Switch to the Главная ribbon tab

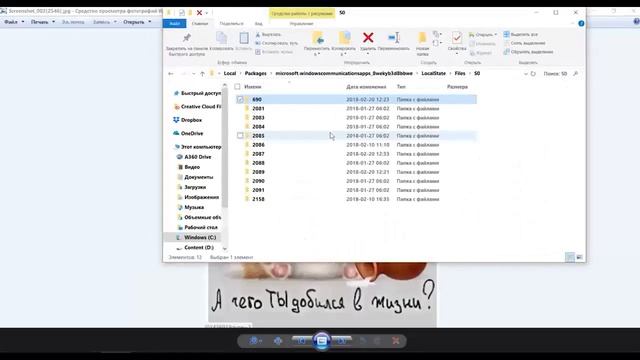[200, 24]
